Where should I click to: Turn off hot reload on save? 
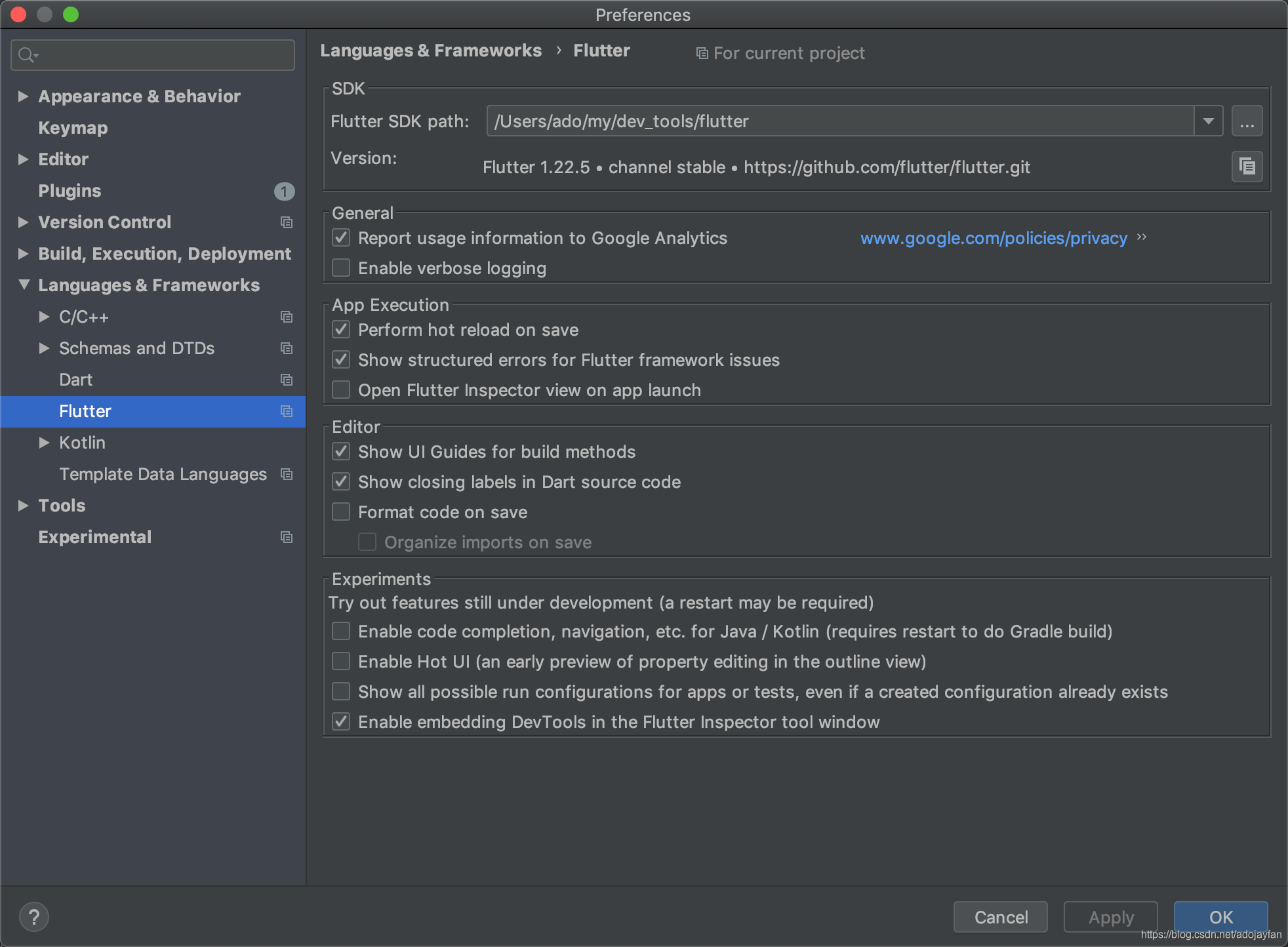(341, 330)
